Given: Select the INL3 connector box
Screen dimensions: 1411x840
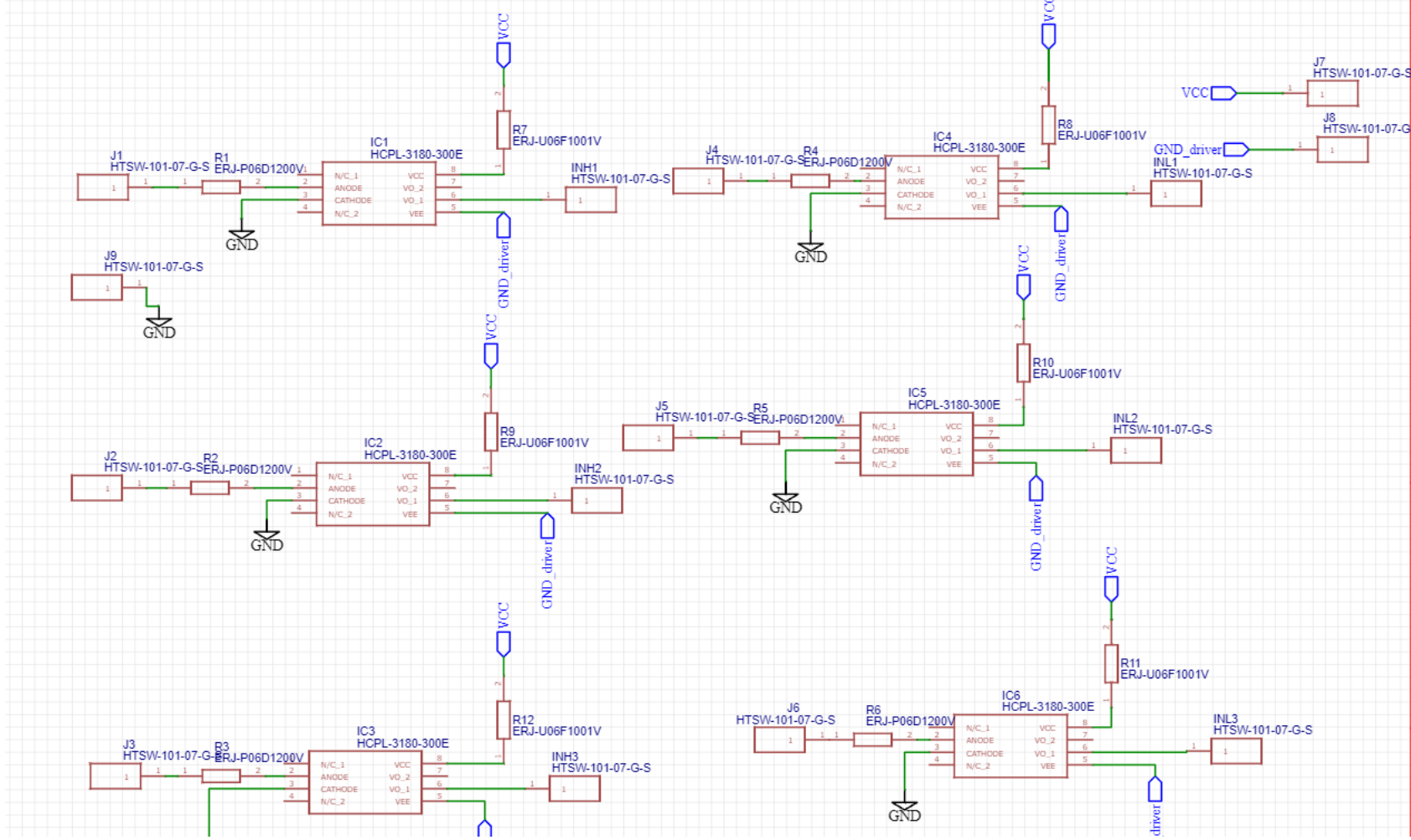Looking at the screenshot, I should point(1236,751).
